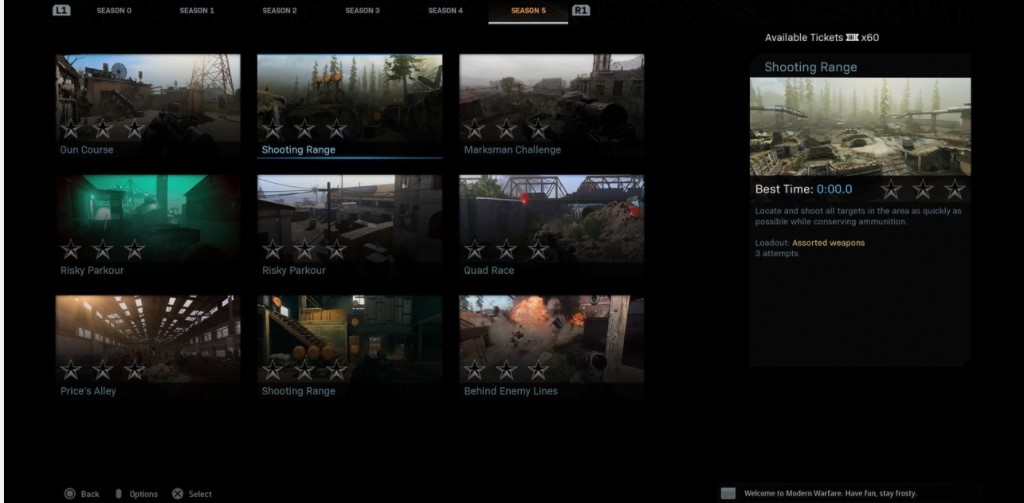Viewport: 1024px width, 503px height.
Task: Click the third star on Behind Enemy Lines card
Action: [x=538, y=370]
